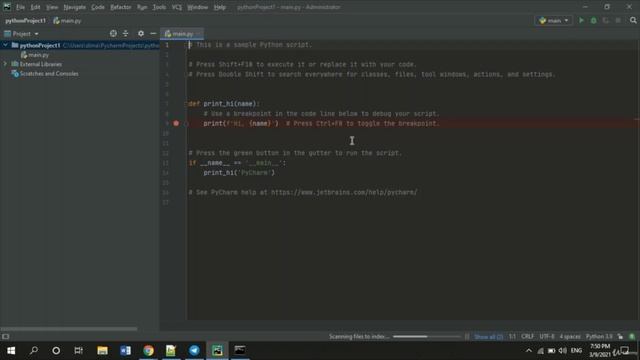Screen dimensions: 640x360
Task: Click main.py breadcrumb in navigation bar
Action: 67,20
